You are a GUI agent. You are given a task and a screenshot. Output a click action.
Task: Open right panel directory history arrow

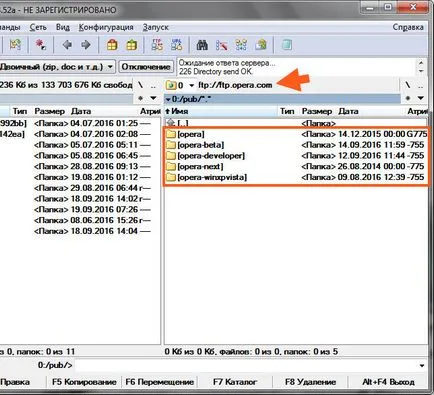click(421, 98)
